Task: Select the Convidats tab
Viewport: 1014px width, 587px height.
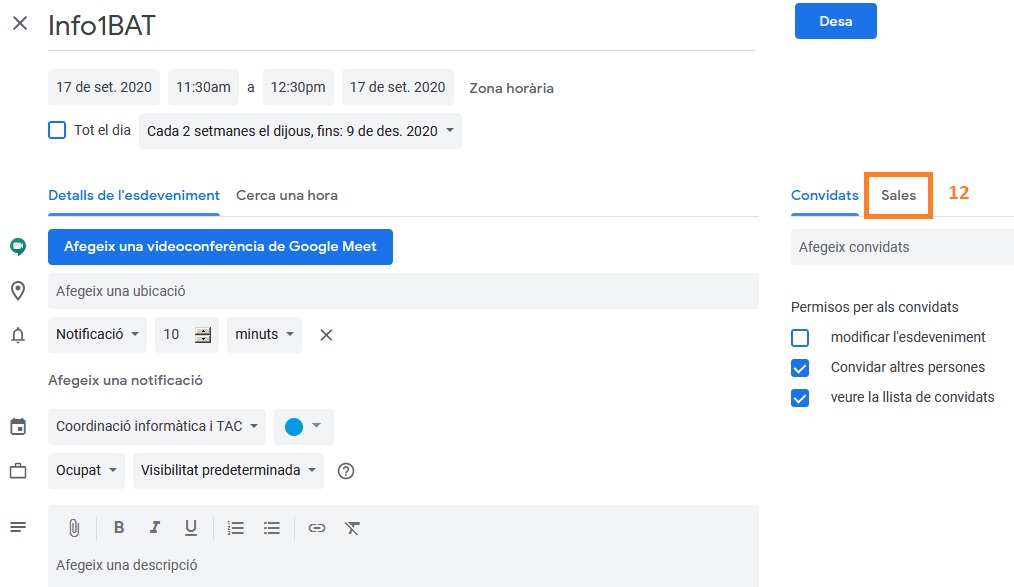Action: [825, 195]
